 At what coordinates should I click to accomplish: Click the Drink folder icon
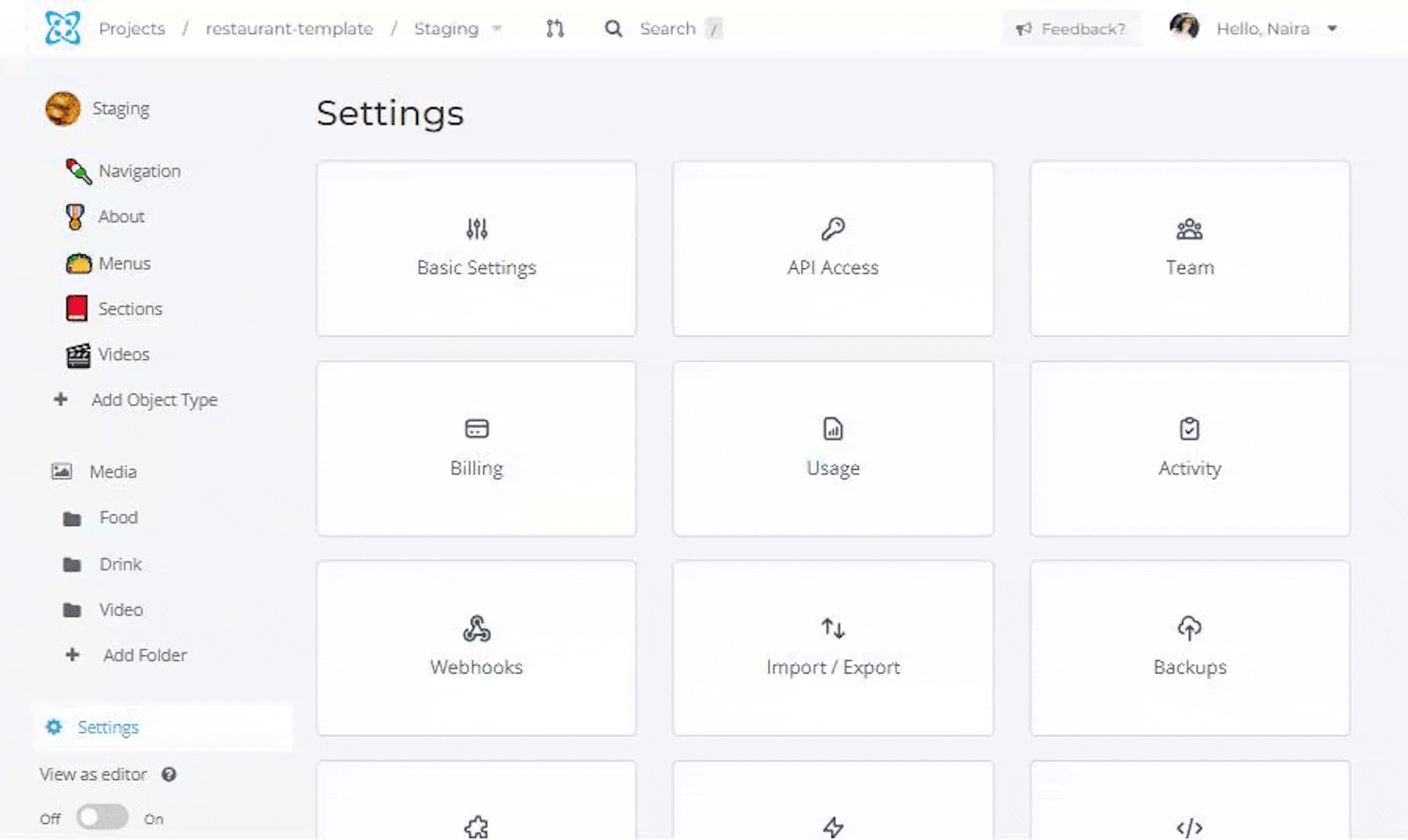pos(72,564)
